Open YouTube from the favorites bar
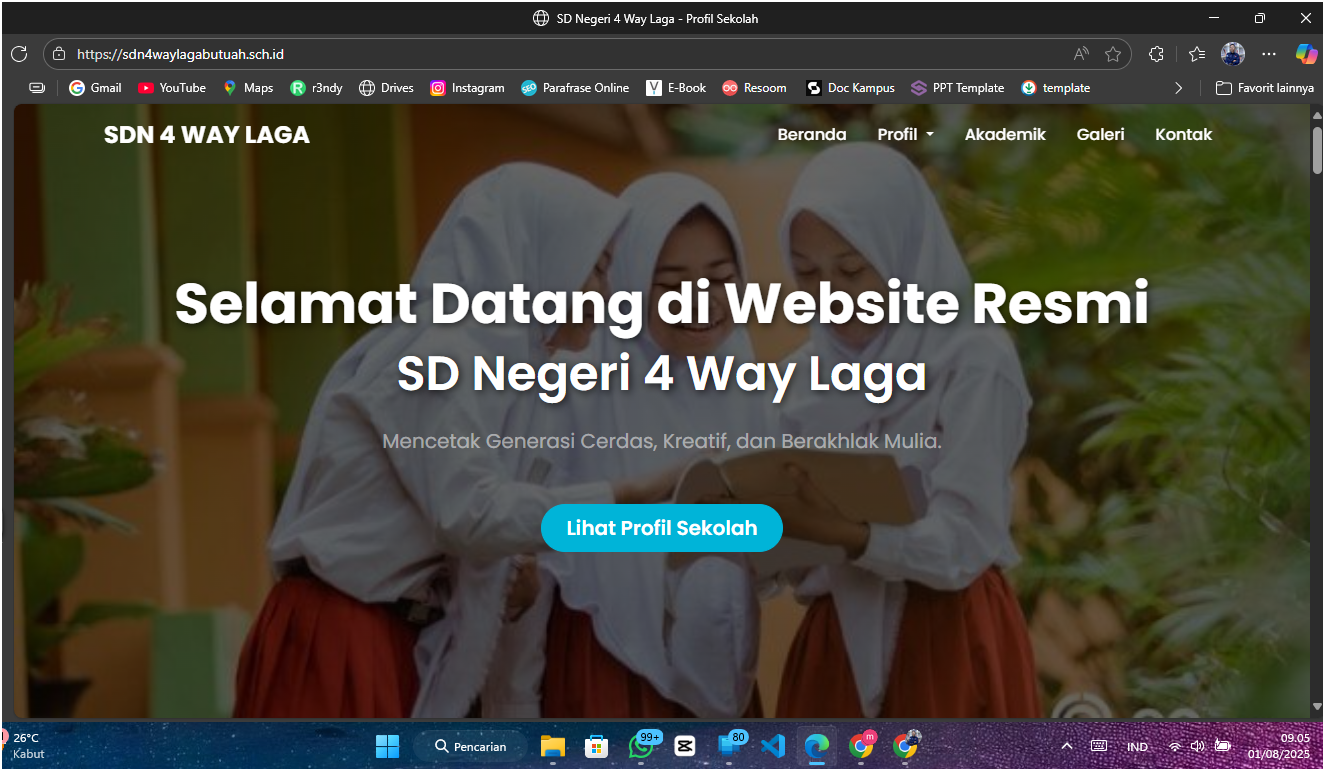This screenshot has height=771, width=1325. click(171, 87)
